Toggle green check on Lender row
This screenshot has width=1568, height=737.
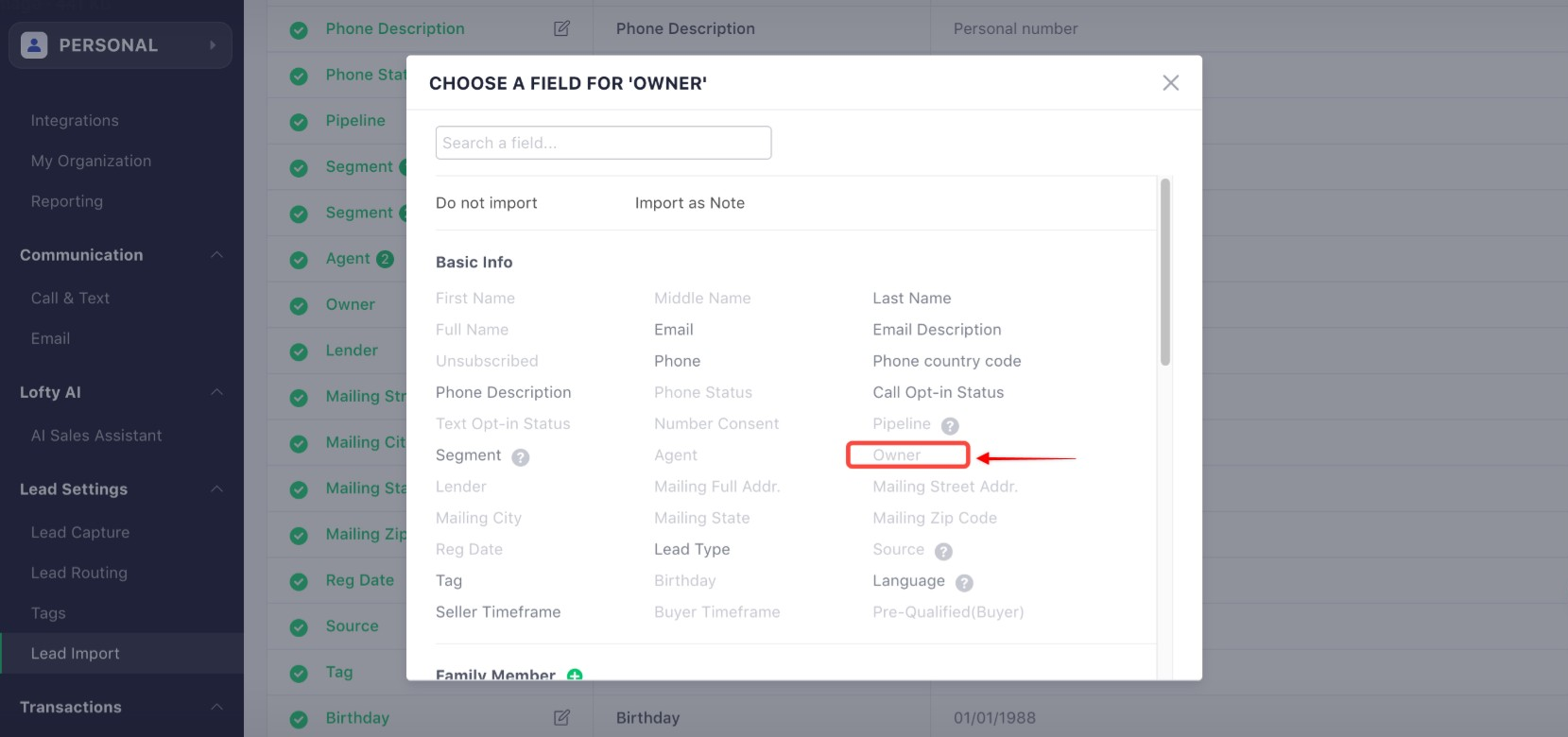tap(299, 351)
